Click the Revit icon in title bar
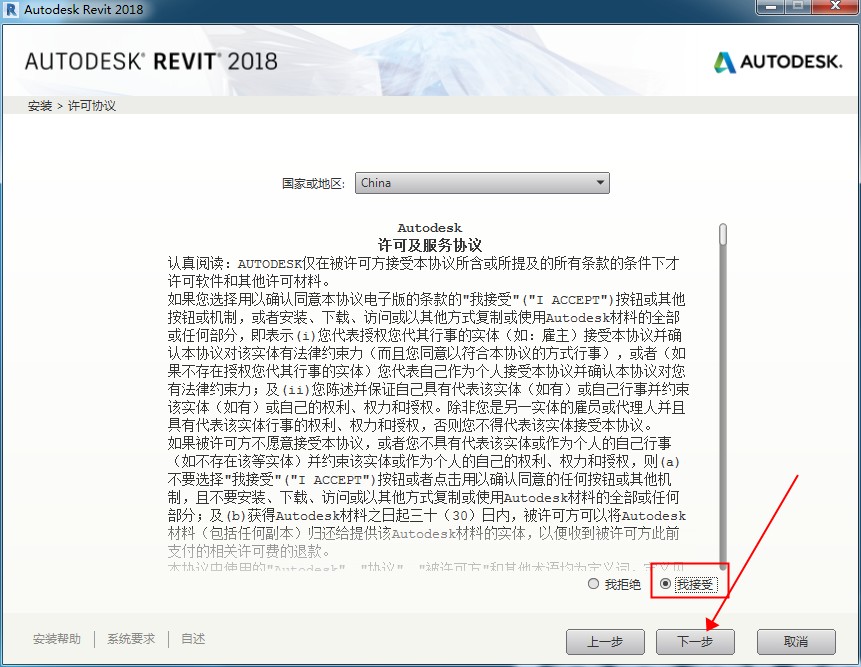Image resolution: width=861 pixels, height=667 pixels. click(11, 10)
